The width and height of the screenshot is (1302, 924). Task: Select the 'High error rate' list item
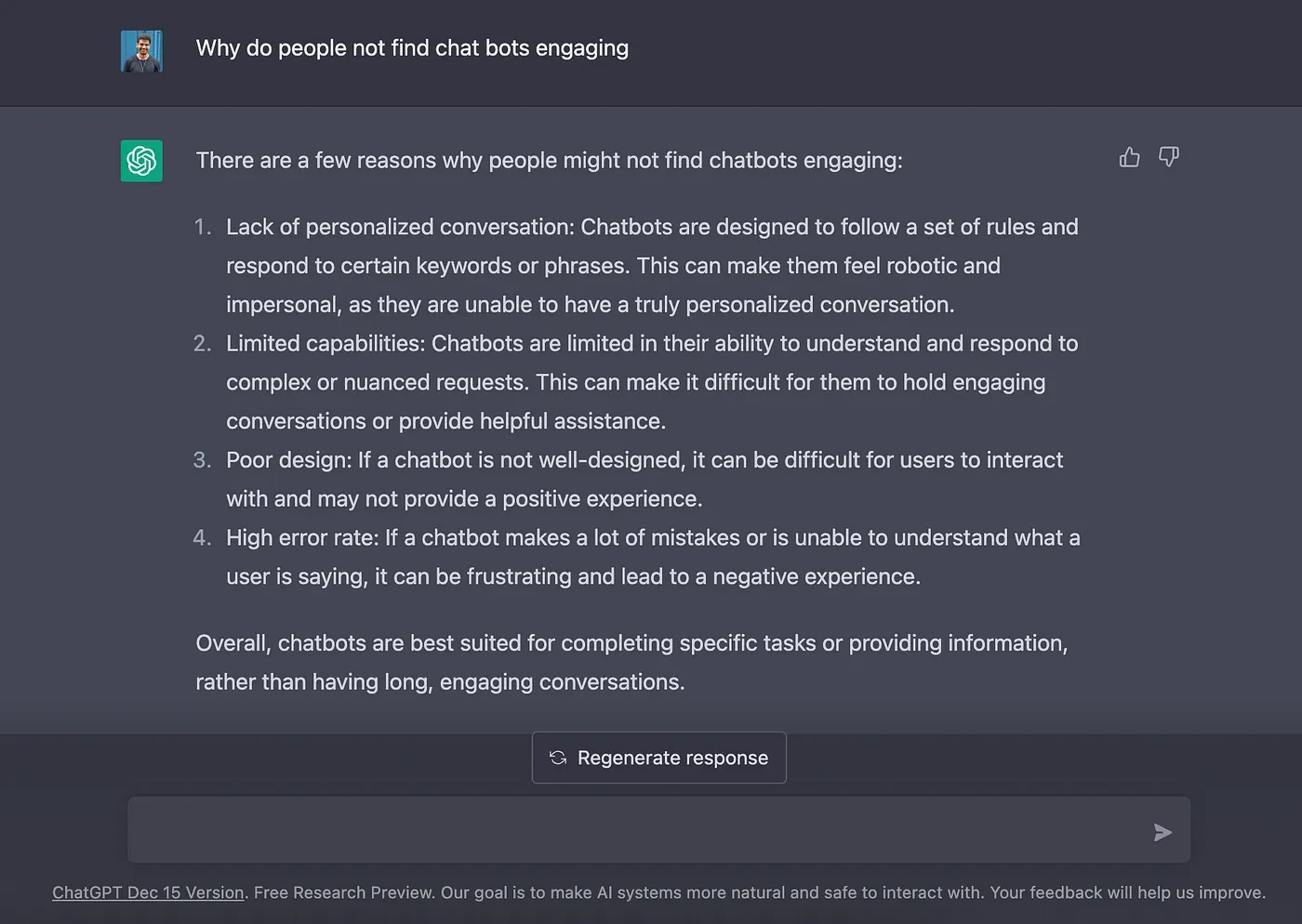pyautogui.click(x=651, y=557)
